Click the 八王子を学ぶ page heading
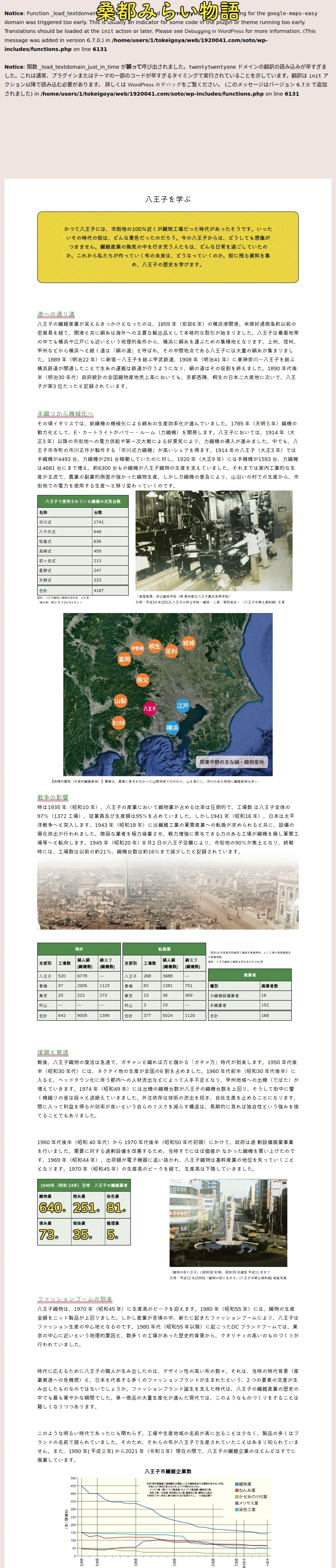Screen dimensions: 336x1568 coord(168,199)
